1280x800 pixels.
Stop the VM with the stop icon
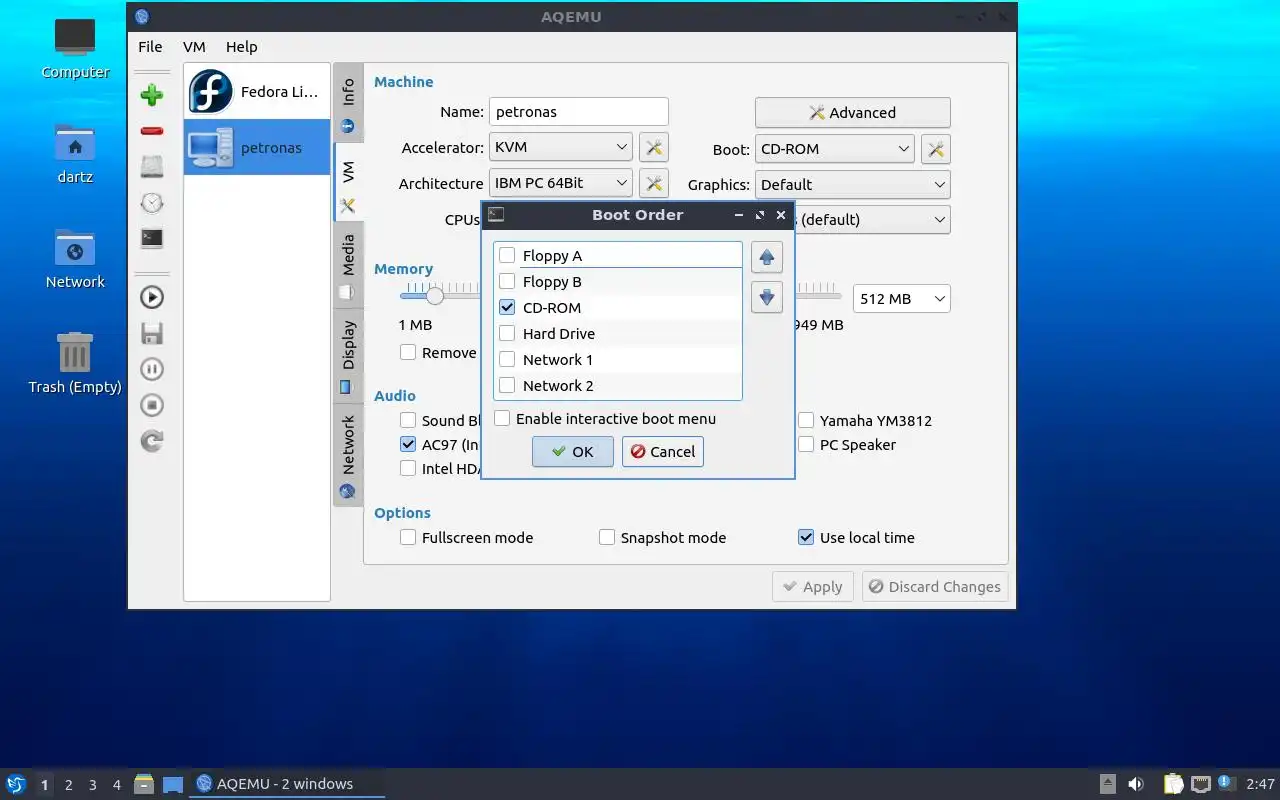[x=152, y=405]
